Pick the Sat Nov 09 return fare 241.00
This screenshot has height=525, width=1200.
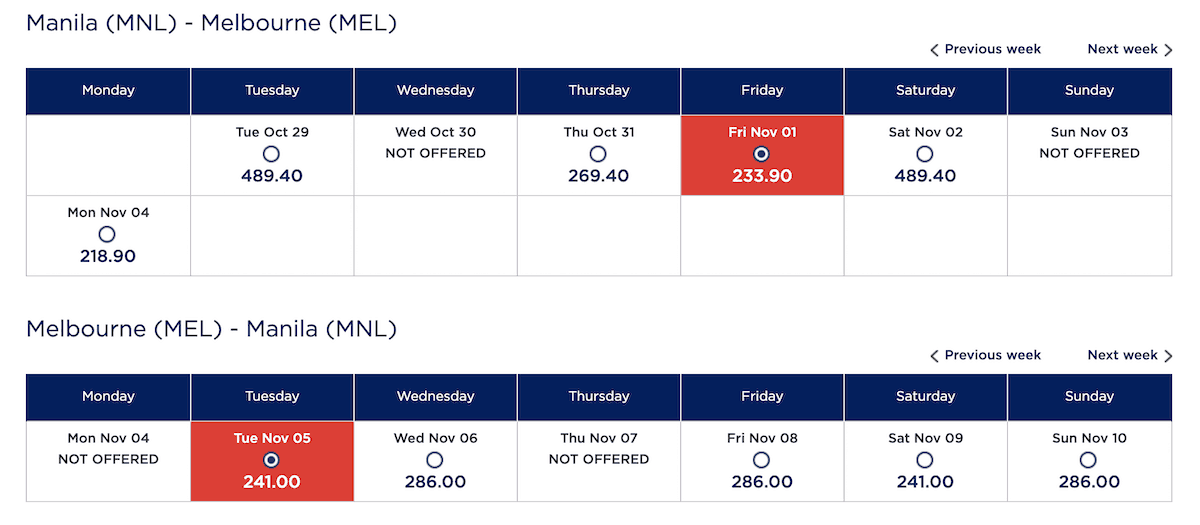point(925,460)
